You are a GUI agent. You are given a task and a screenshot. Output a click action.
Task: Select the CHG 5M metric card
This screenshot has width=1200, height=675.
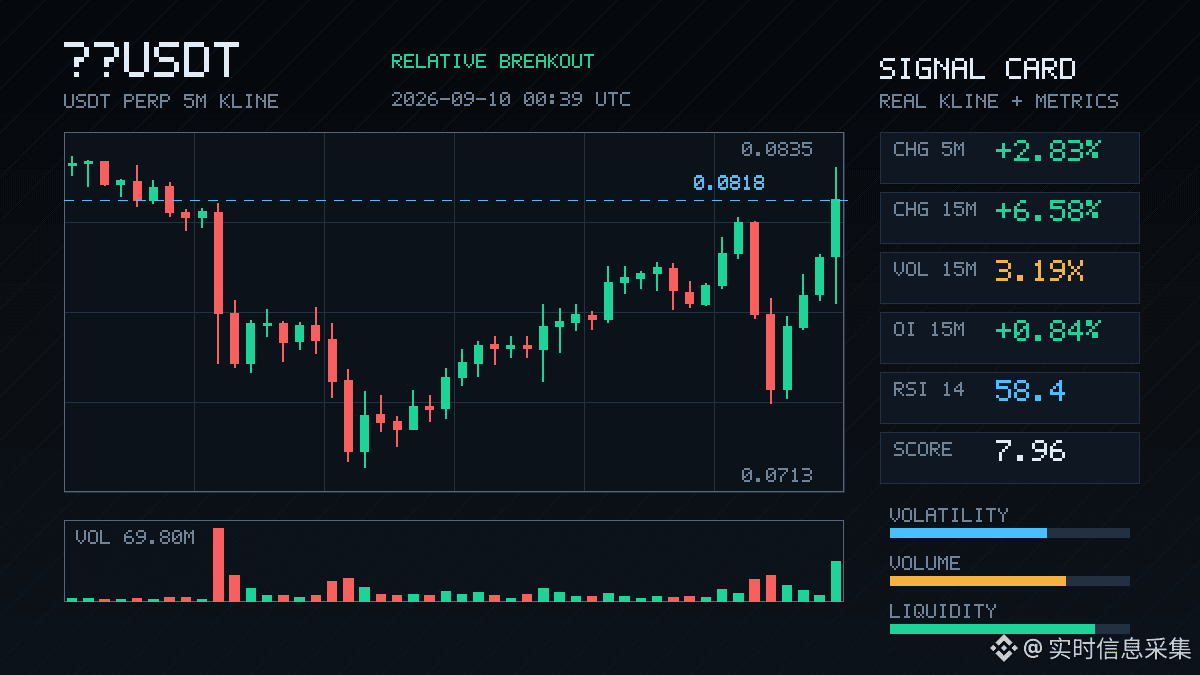click(1009, 157)
